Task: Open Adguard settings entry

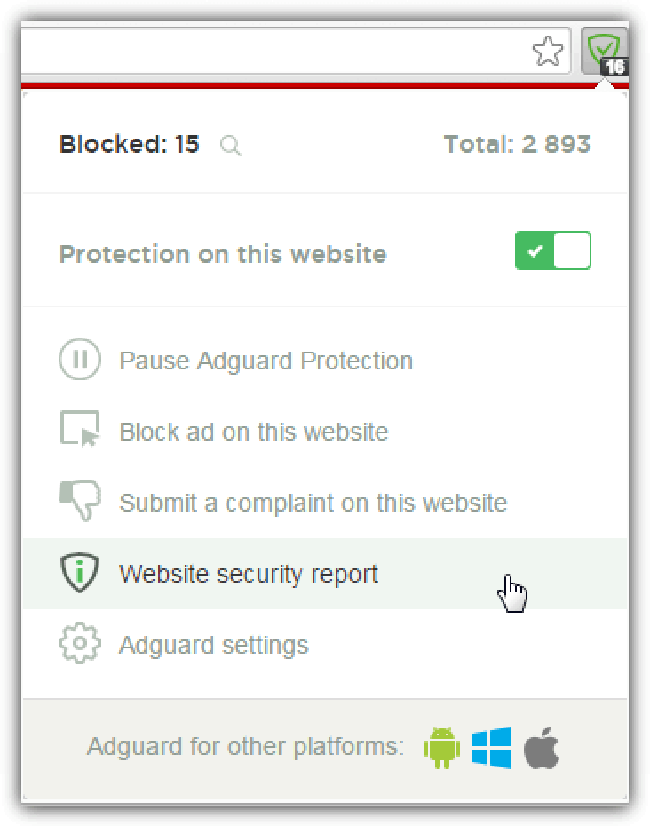Action: point(213,646)
